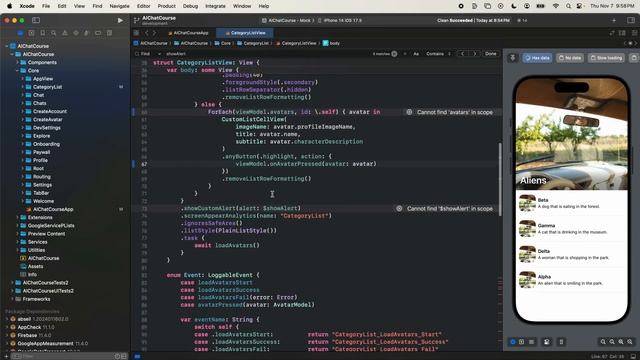The image size is (640, 360).
Task: Tap the Beta row in preview
Action: tap(571, 203)
